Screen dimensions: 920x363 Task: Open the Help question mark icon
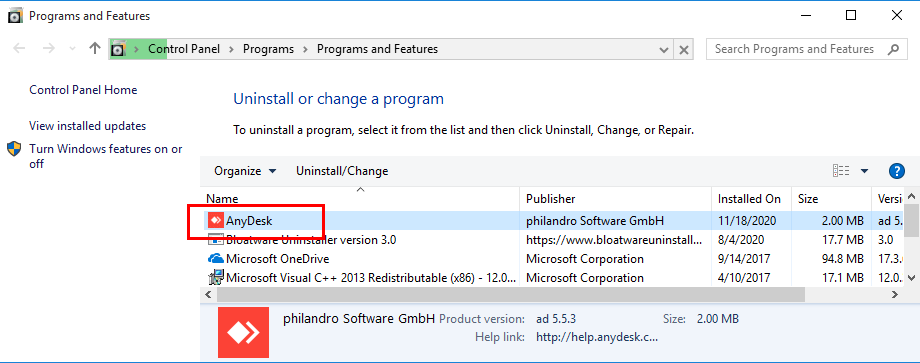[897, 171]
